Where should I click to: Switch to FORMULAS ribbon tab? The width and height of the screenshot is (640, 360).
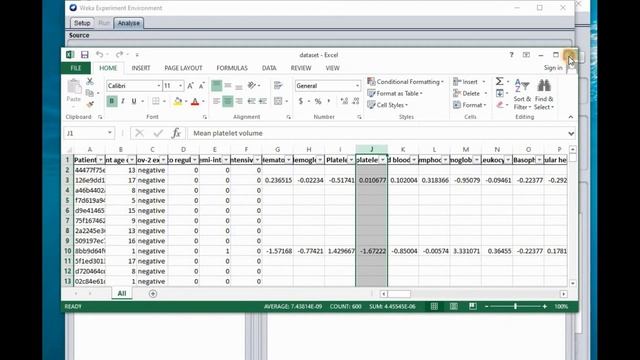coord(232,68)
